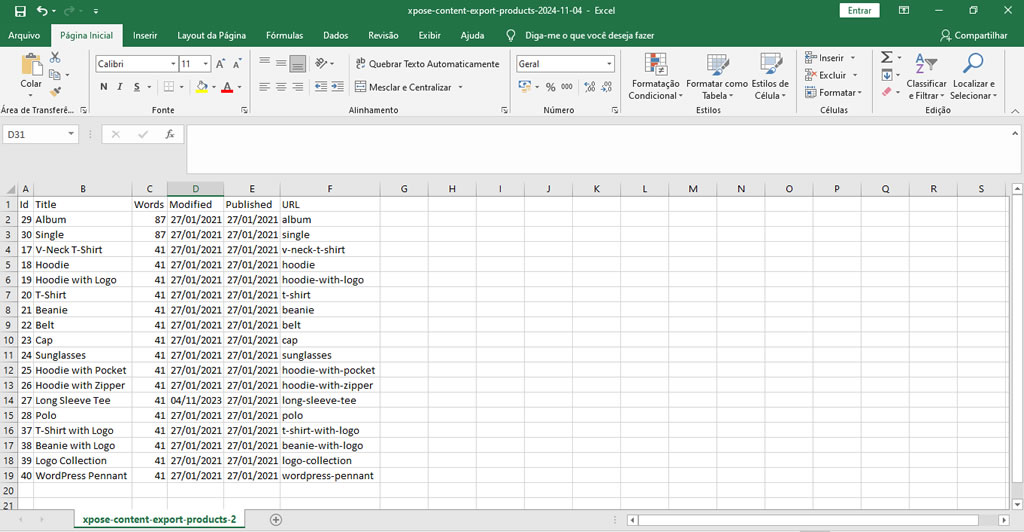The image size is (1024, 532).
Task: Toggle Bold (N) formatting
Action: 104,87
